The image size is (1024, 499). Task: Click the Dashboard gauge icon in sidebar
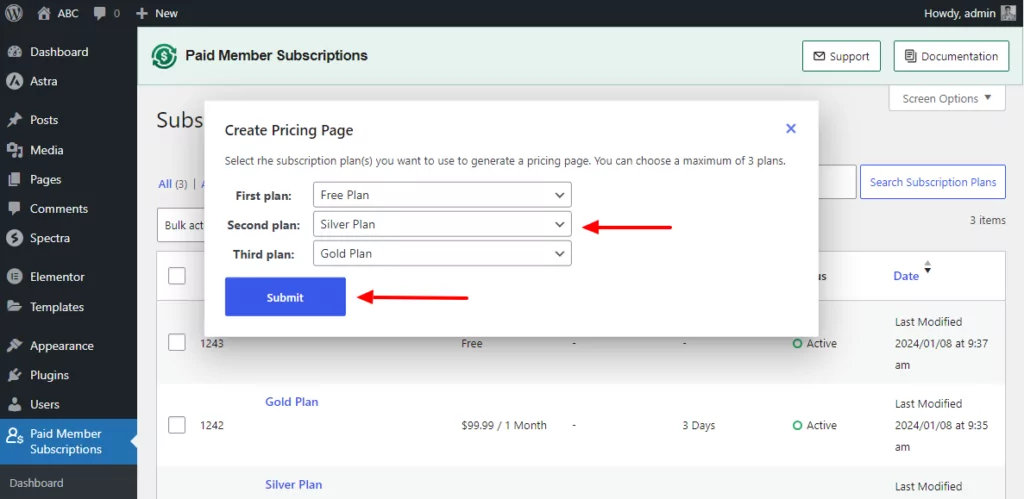[14, 52]
